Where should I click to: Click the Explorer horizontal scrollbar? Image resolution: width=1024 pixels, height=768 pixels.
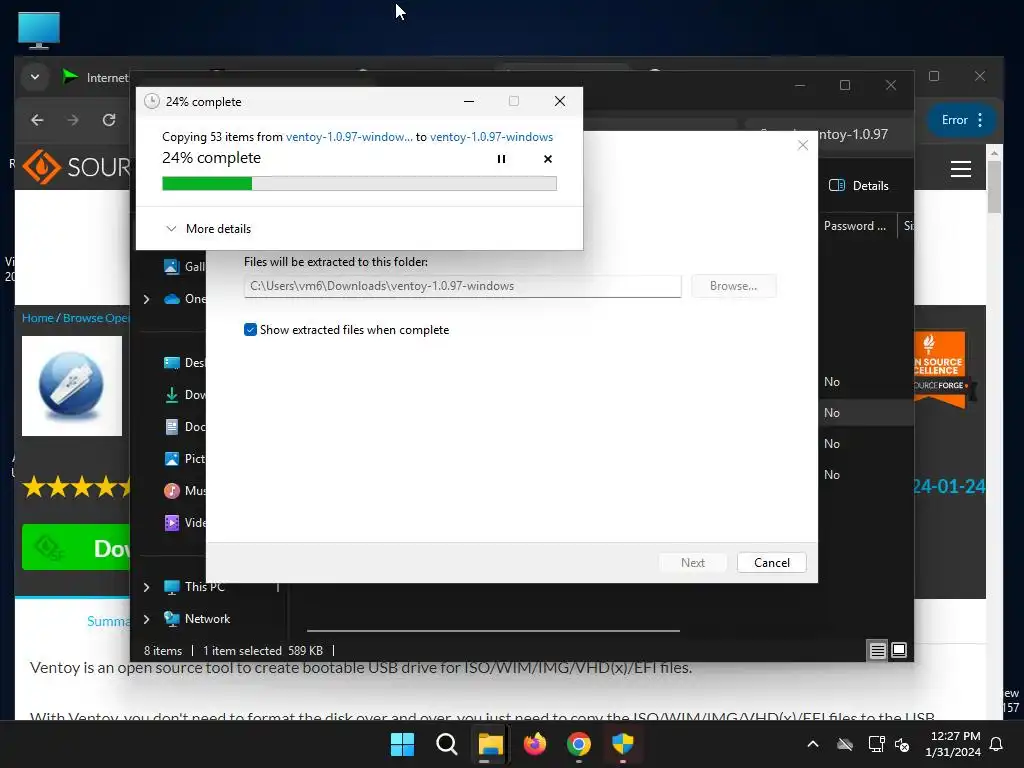coord(493,631)
